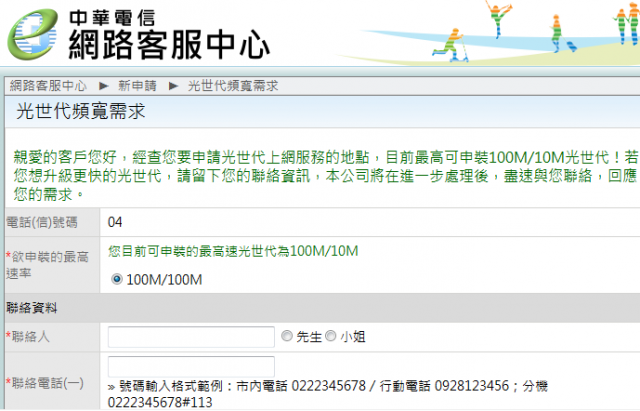Click the 網路客服中心 header title

[x=169, y=44]
